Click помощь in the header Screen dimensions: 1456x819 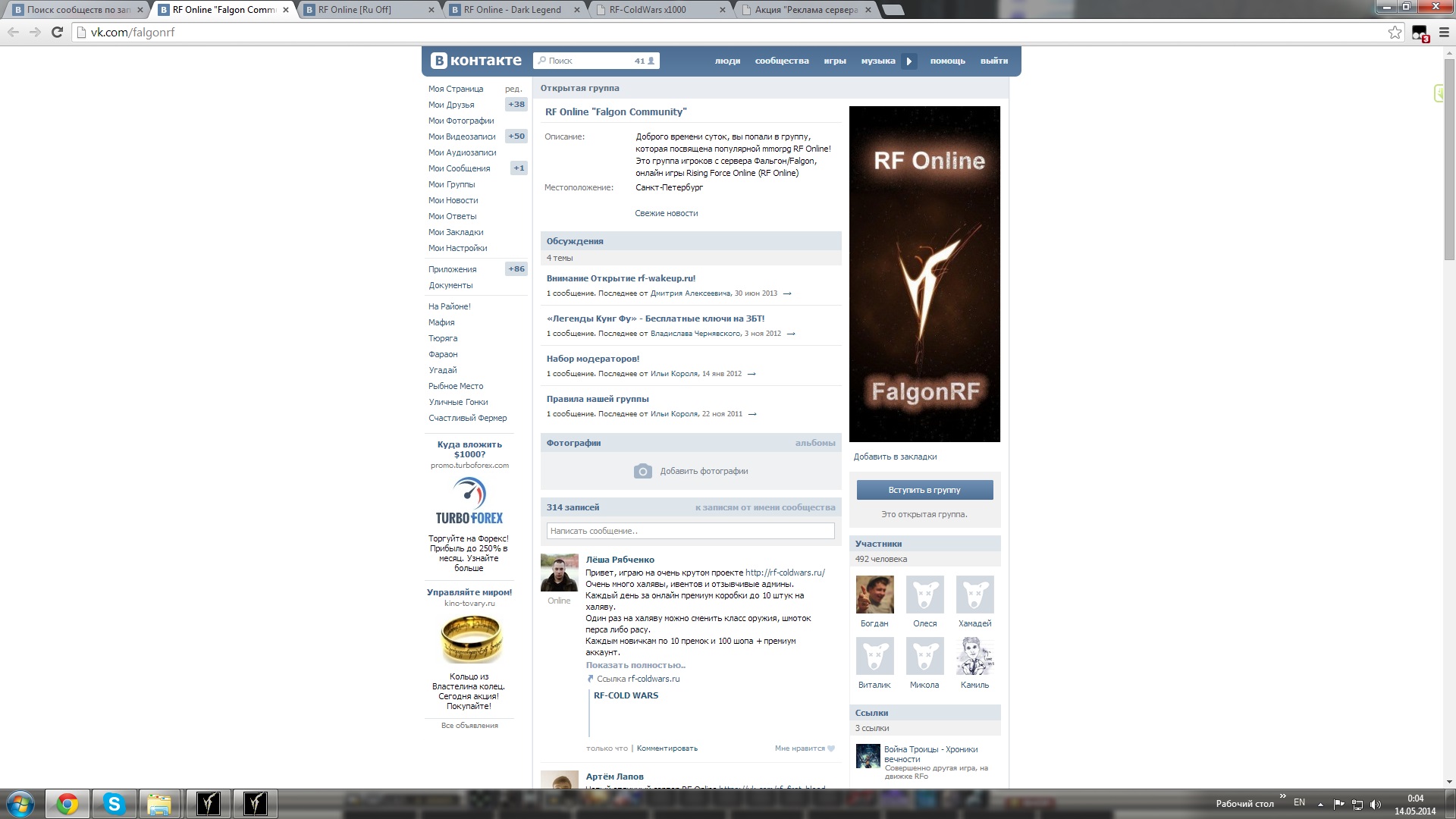pyautogui.click(x=948, y=61)
